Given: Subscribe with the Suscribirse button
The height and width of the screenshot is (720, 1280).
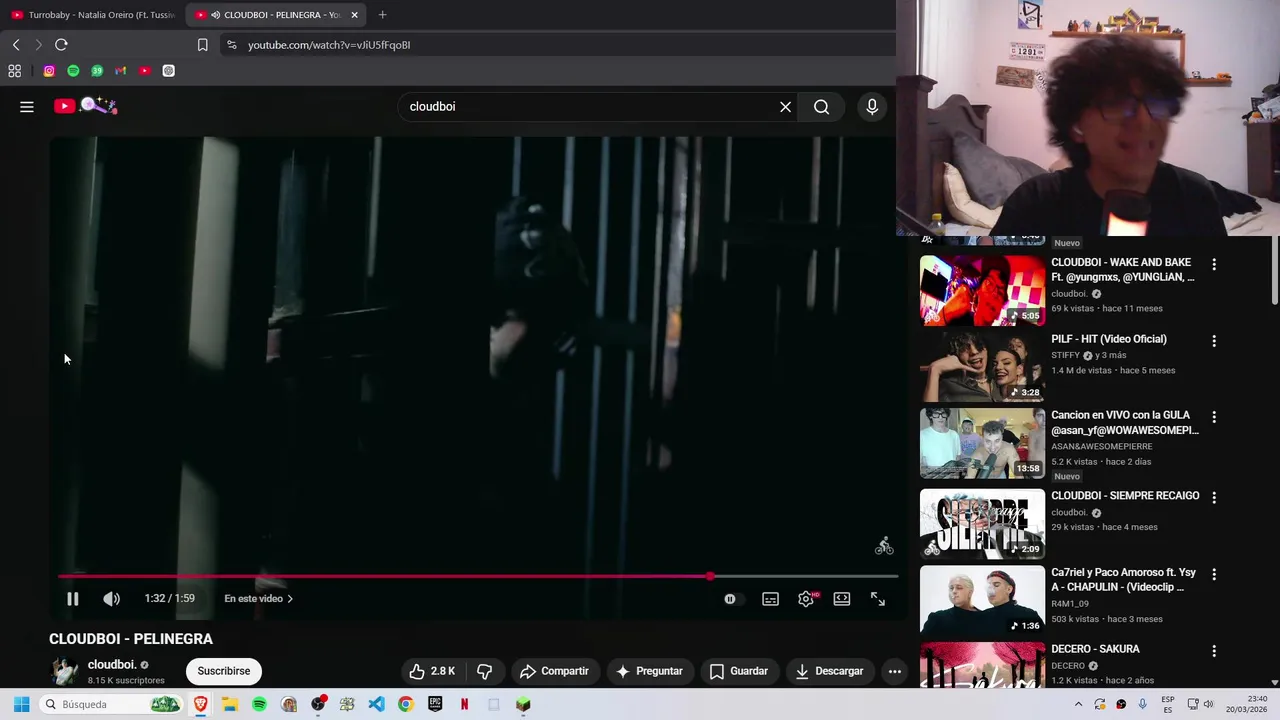Looking at the screenshot, I should click(224, 671).
